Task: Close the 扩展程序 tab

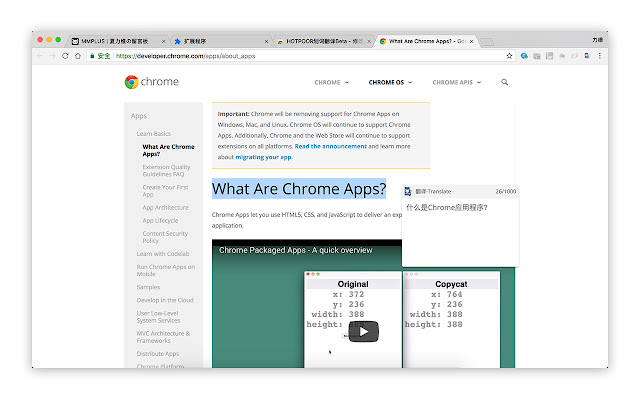Action: pos(266,41)
